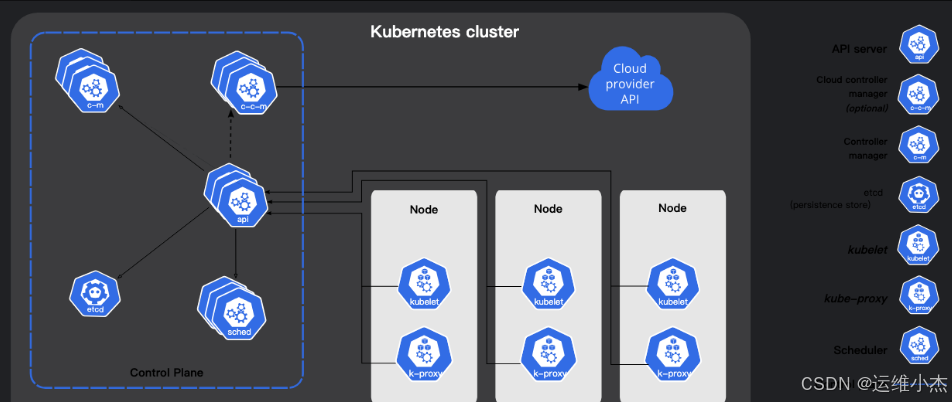Click the italic 'kube-proxy' legend text
The image size is (952, 402).
(x=856, y=299)
